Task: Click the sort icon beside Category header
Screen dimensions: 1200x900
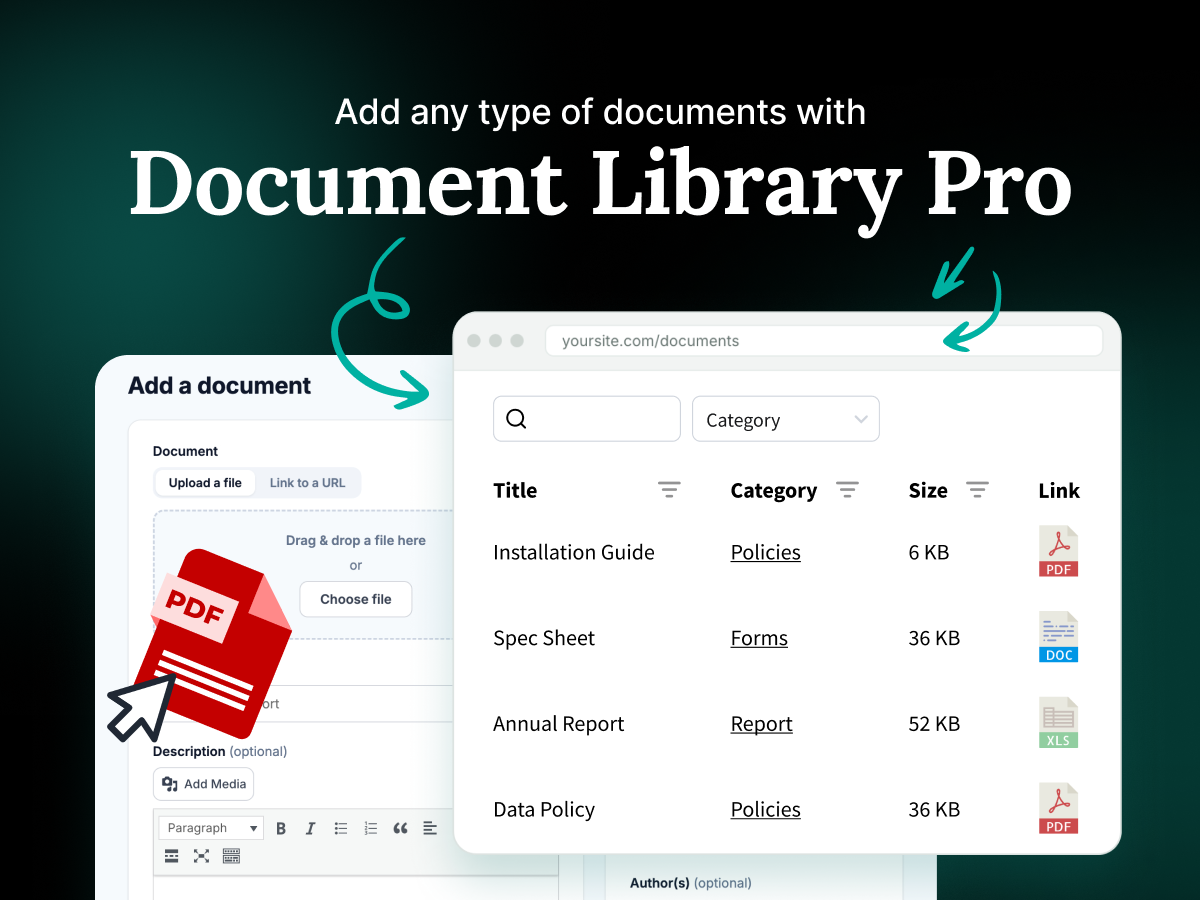Action: pos(847,490)
